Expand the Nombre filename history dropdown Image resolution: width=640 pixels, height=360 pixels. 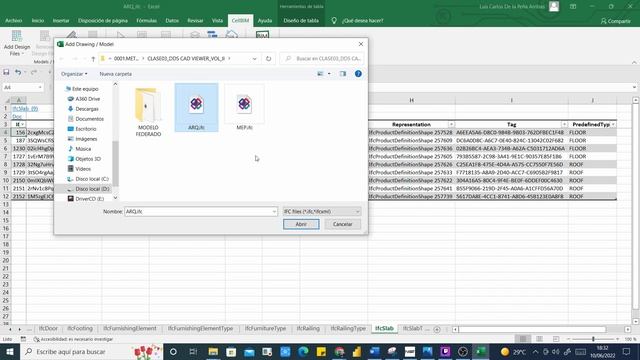coord(274,211)
